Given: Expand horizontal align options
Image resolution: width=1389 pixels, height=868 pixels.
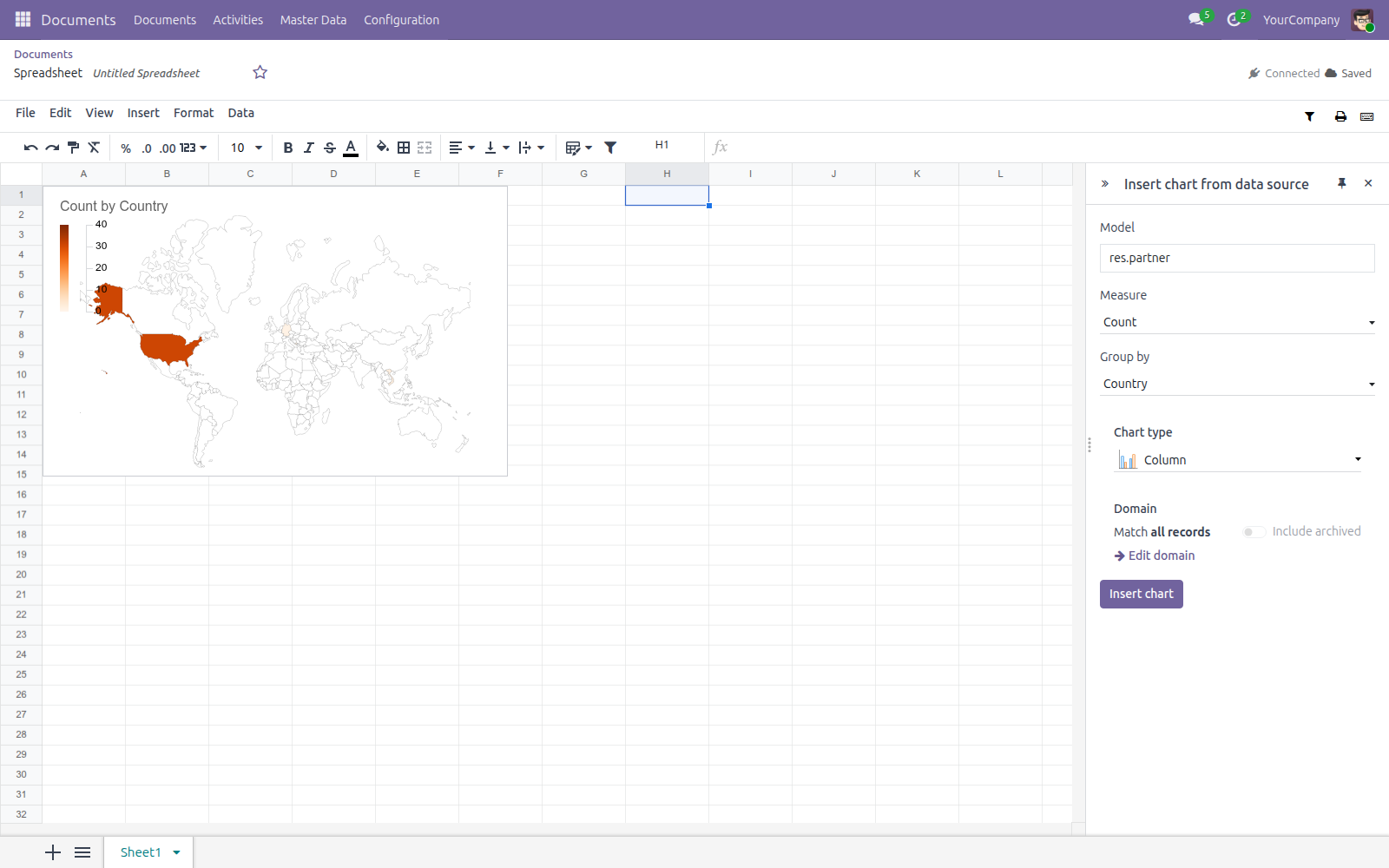Looking at the screenshot, I should (x=462, y=148).
